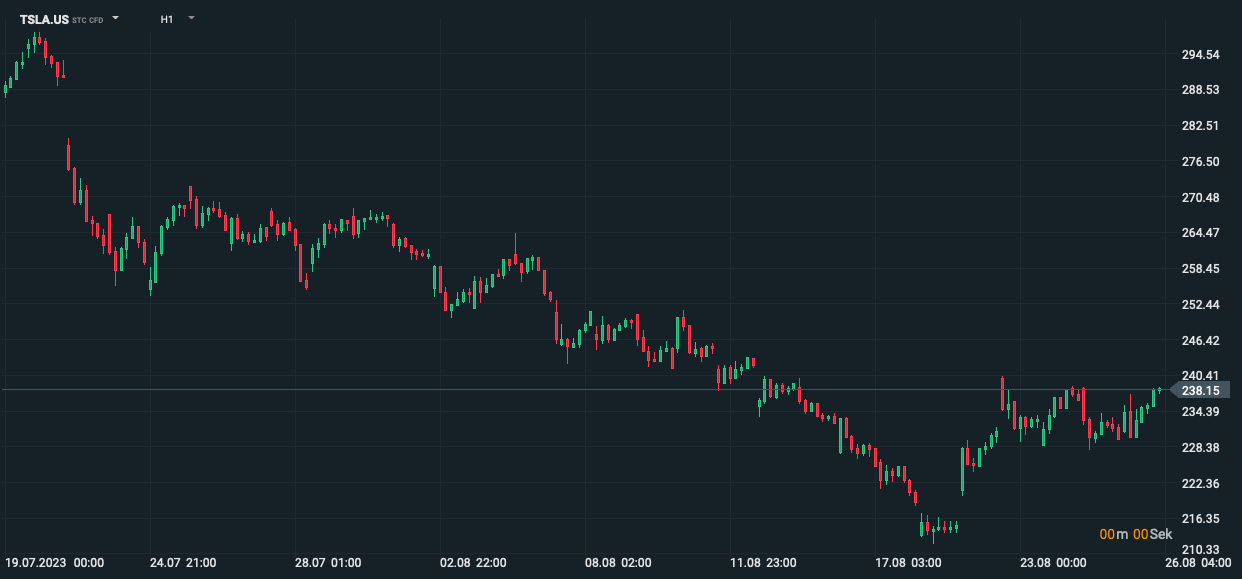Screen dimensions: 1242x579
Task: Click the 222.36 price axis label
Action: click(1200, 483)
